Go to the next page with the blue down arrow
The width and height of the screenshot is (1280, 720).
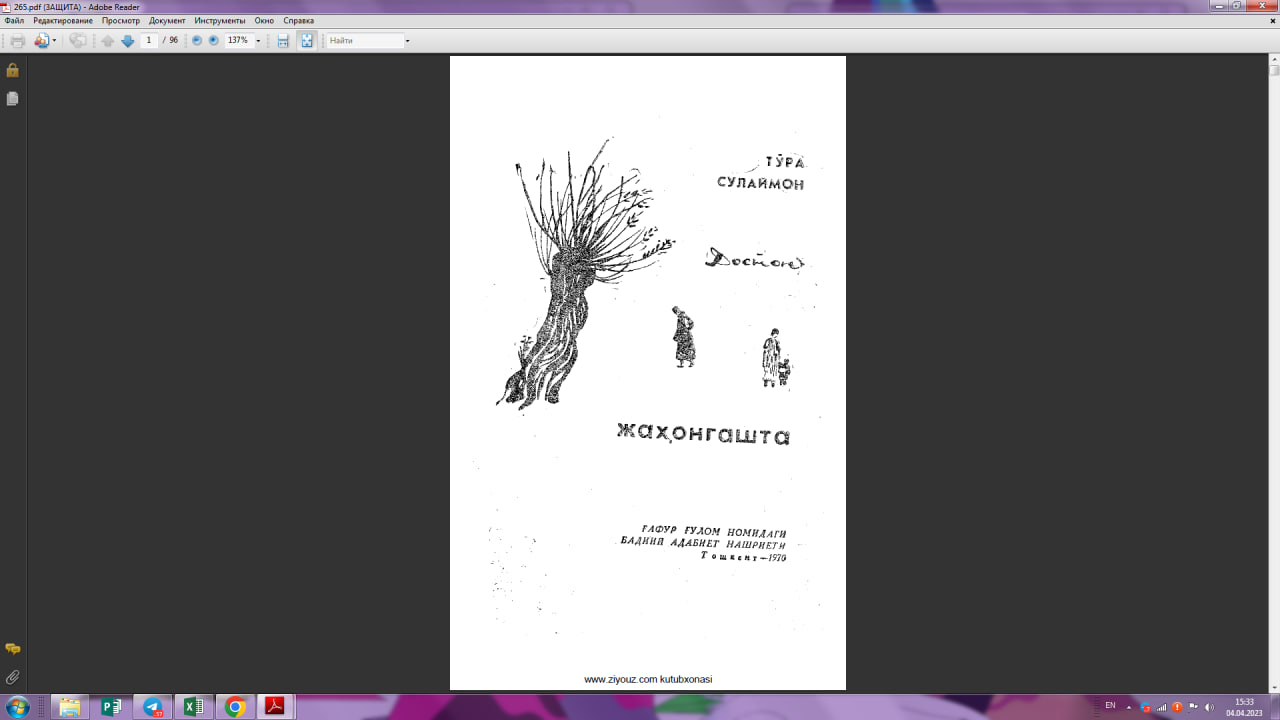(127, 41)
